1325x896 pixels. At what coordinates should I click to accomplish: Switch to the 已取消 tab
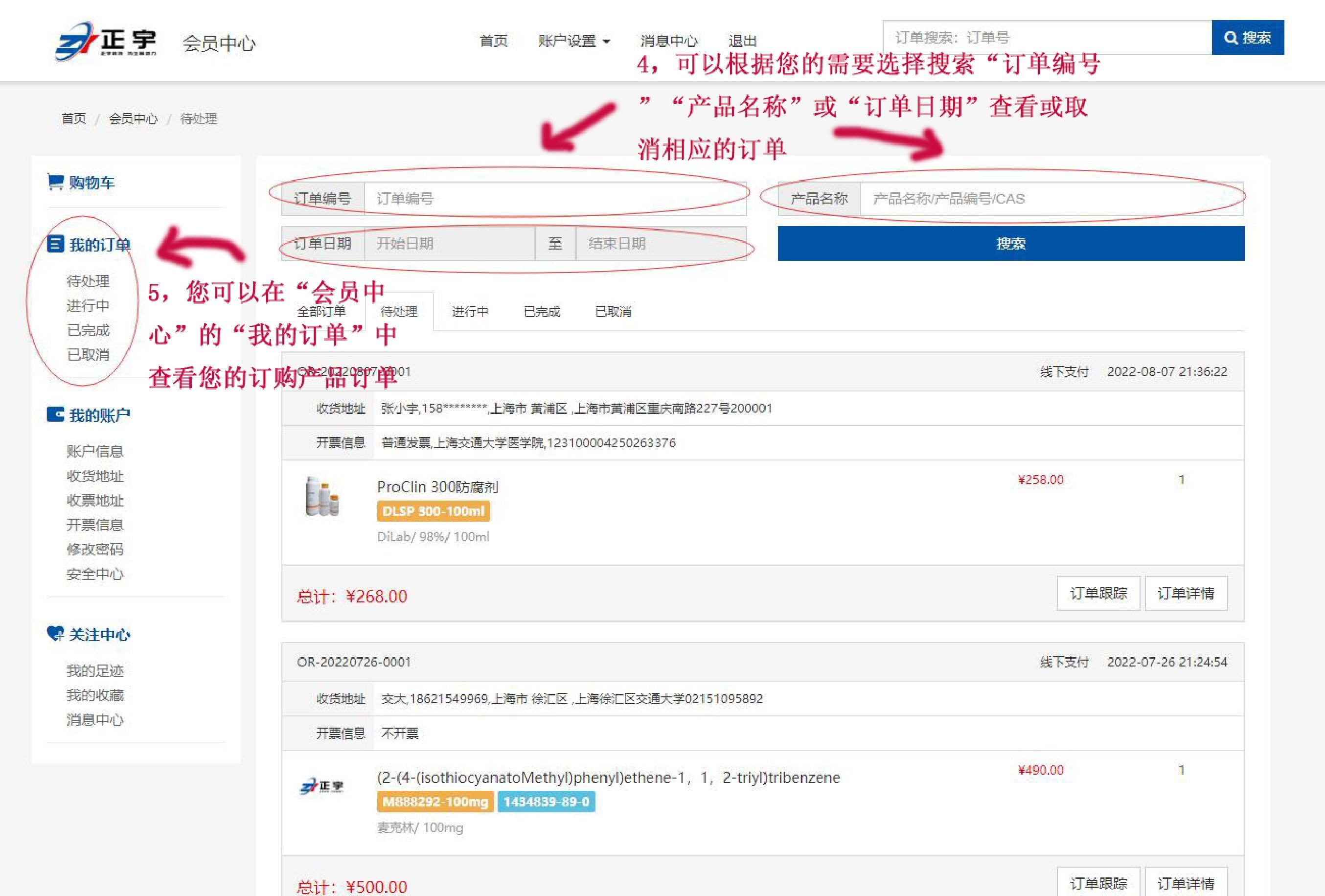click(x=614, y=311)
